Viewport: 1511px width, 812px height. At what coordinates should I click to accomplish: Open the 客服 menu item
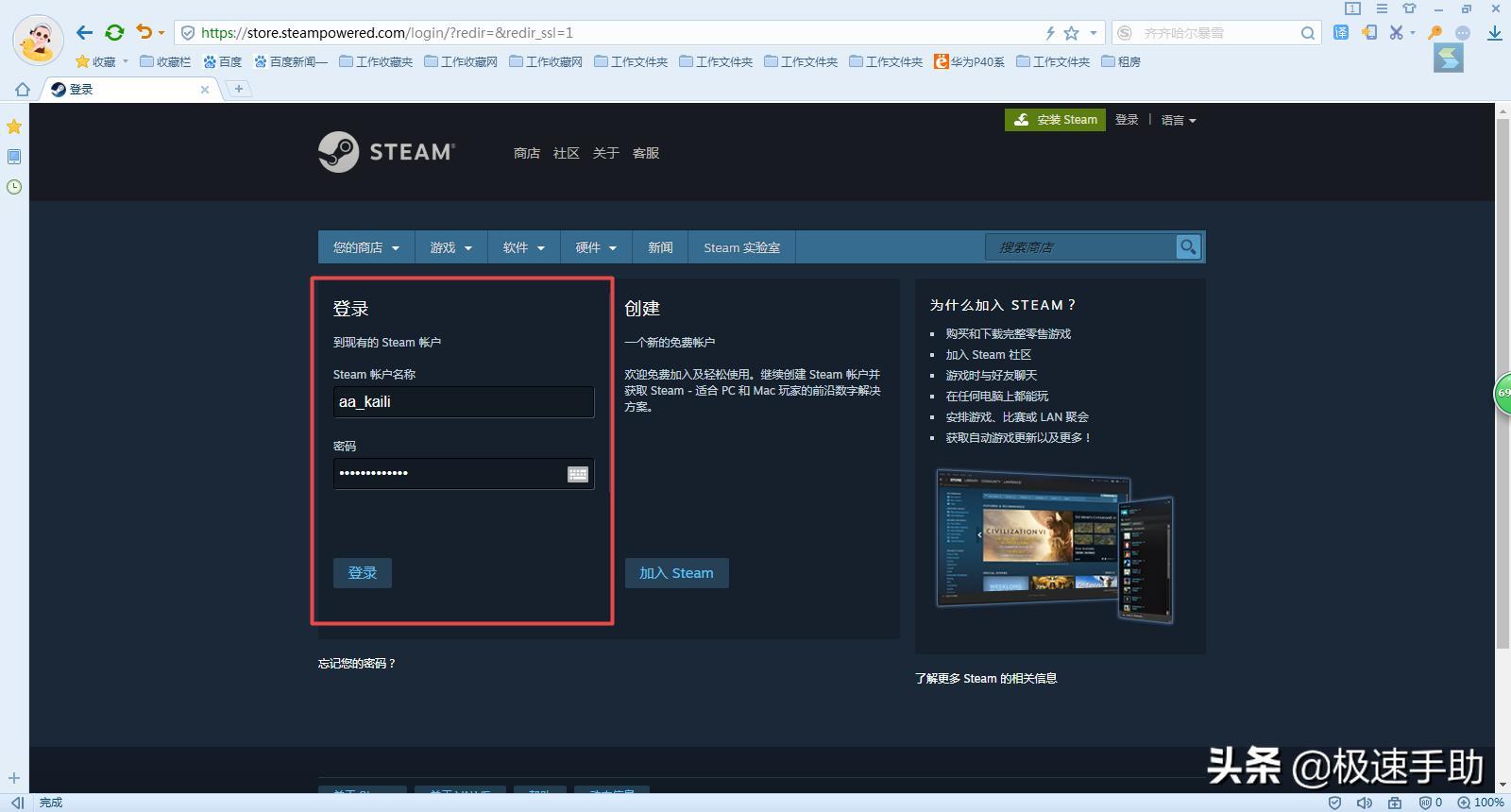coord(646,153)
